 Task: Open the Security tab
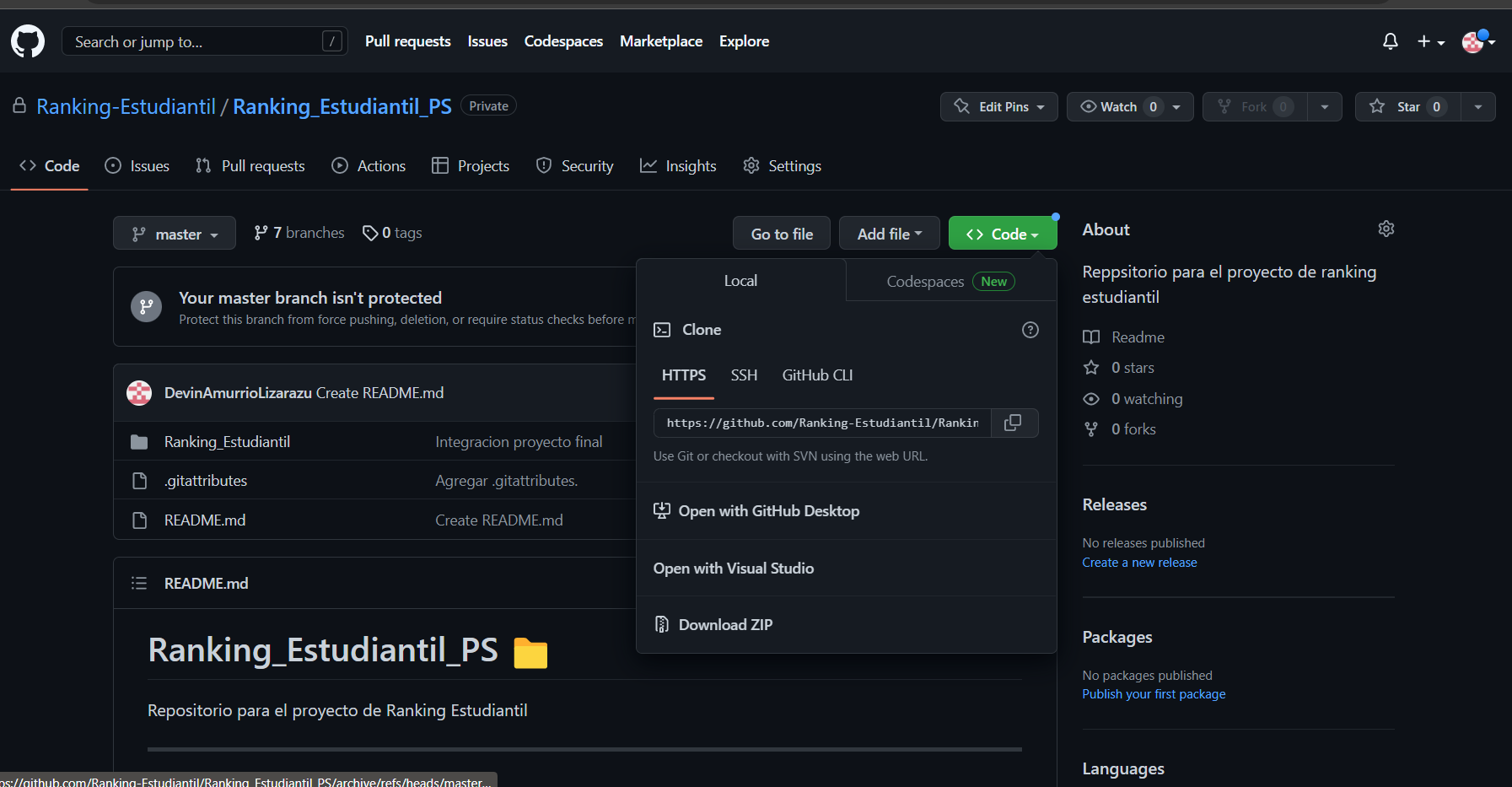pos(575,166)
